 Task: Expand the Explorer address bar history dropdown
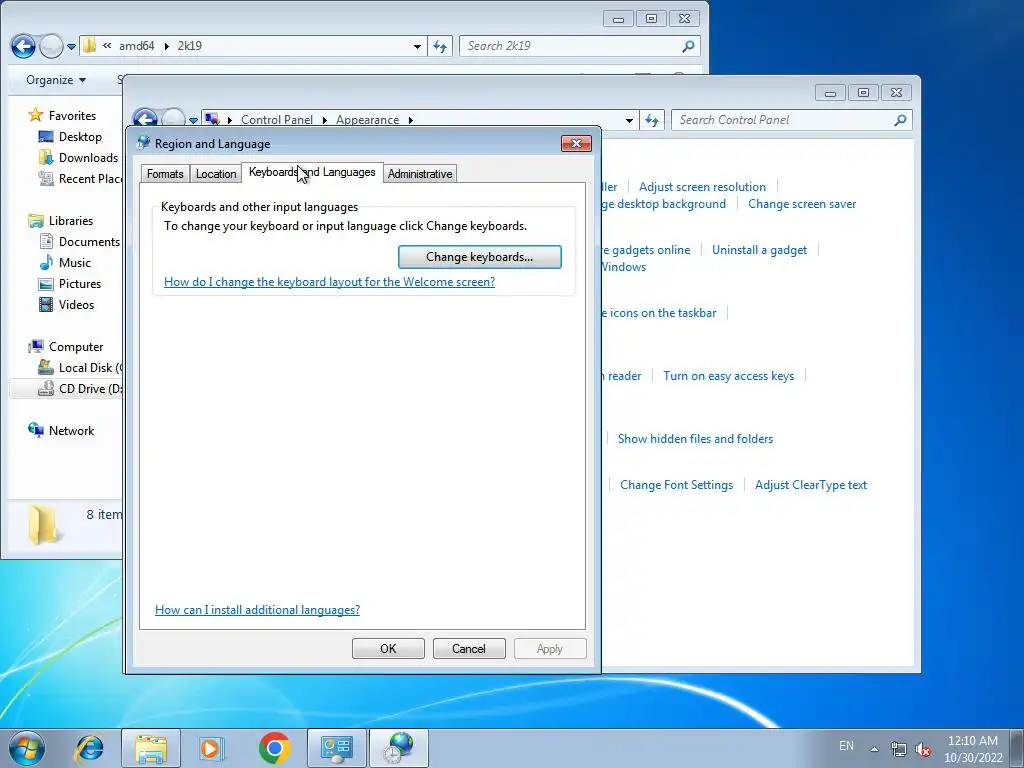(417, 46)
